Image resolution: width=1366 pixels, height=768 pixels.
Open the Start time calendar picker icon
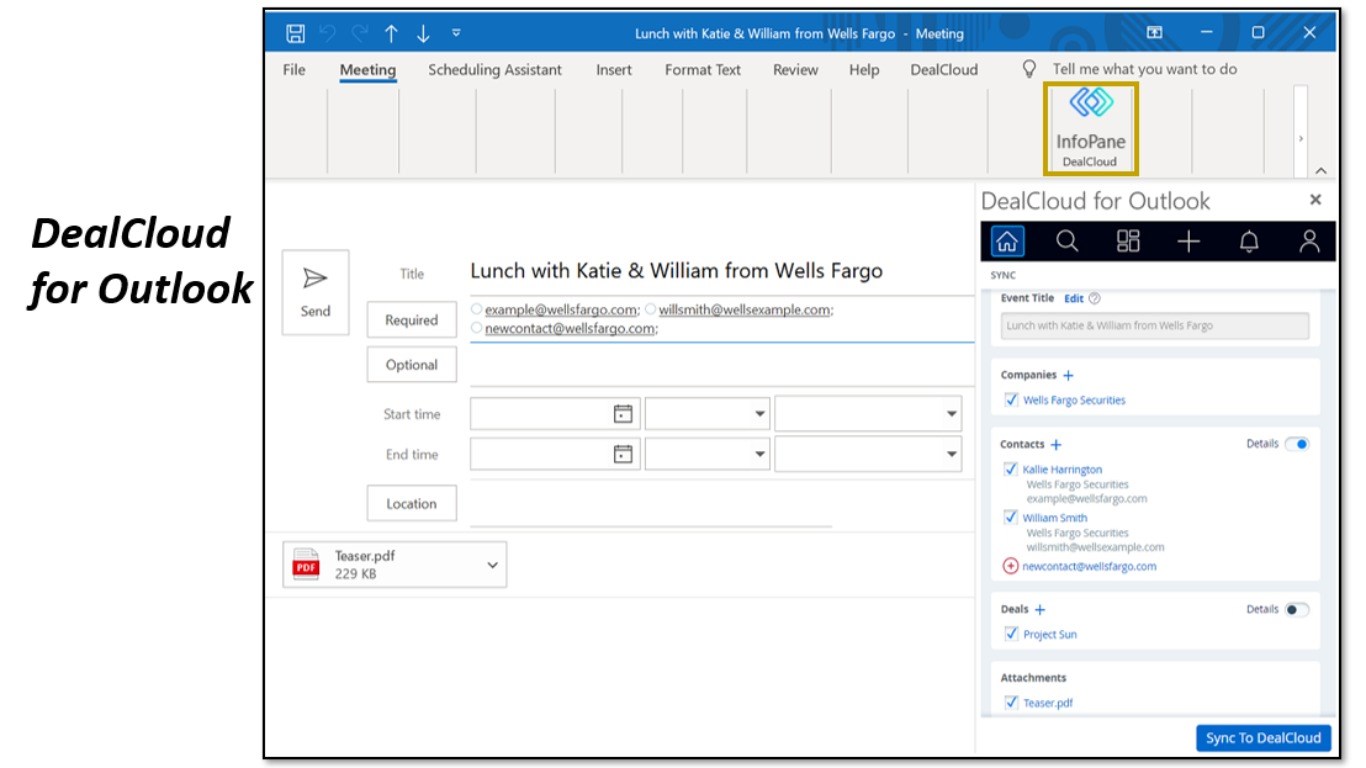click(x=623, y=414)
